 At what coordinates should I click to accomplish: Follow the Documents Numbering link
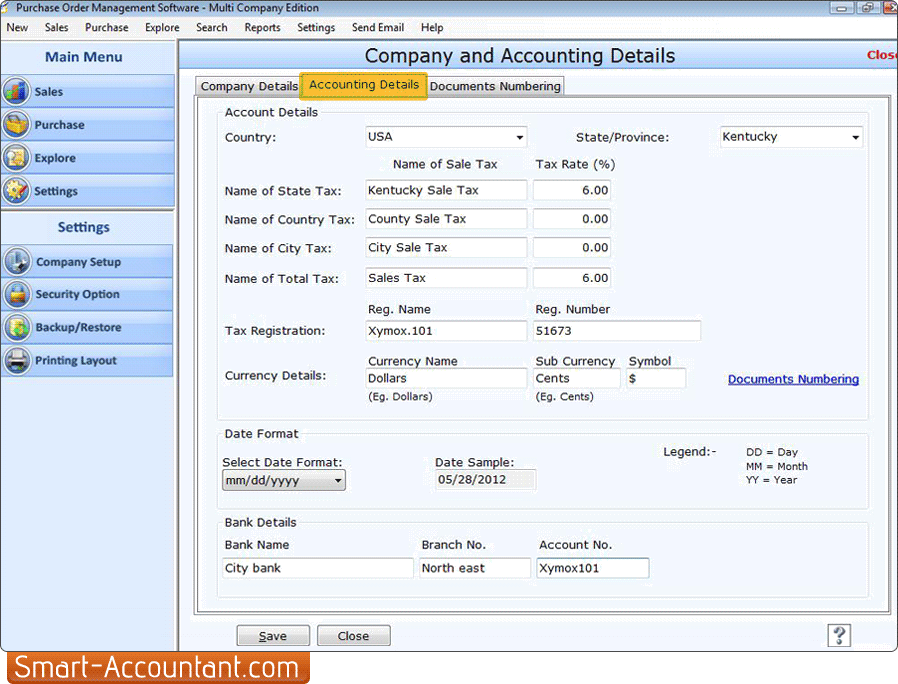pyautogui.click(x=793, y=379)
